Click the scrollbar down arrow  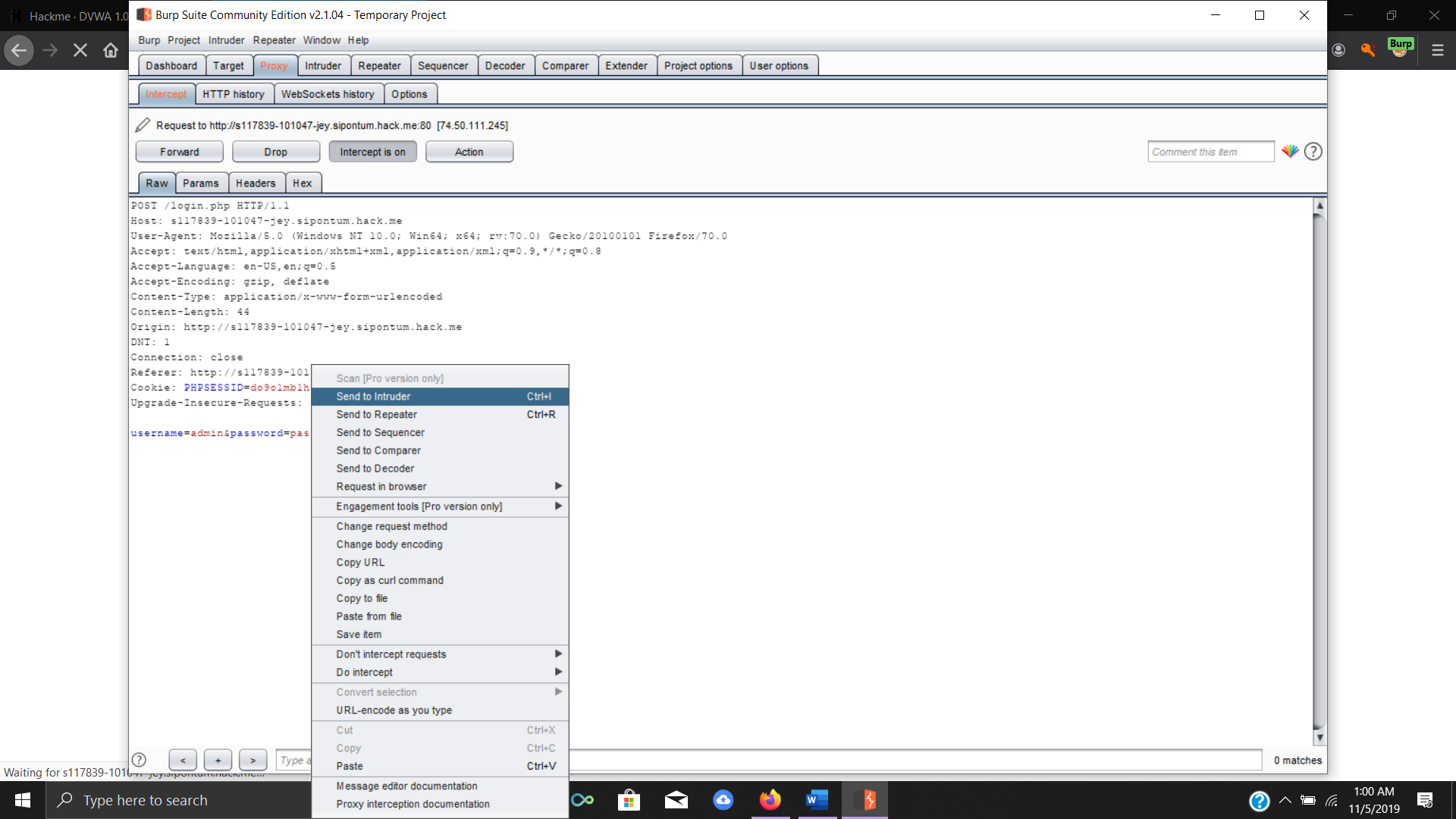pyautogui.click(x=1319, y=738)
